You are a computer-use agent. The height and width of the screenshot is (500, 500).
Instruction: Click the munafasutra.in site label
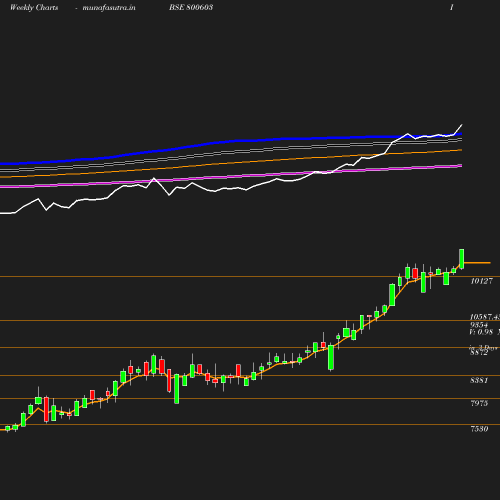pyautogui.click(x=109, y=7)
